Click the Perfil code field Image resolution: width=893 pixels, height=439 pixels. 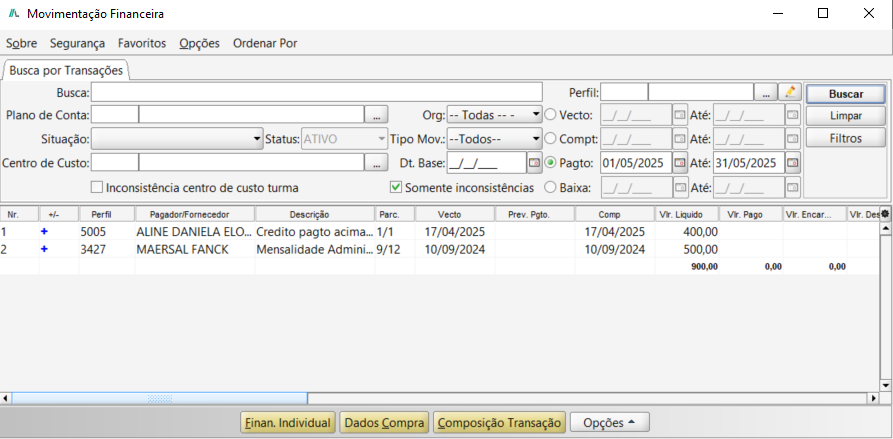pos(624,92)
